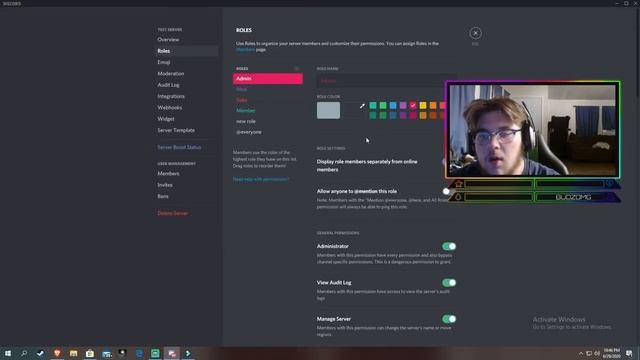Open Microsoft Store from the taskbar

pos(90,353)
